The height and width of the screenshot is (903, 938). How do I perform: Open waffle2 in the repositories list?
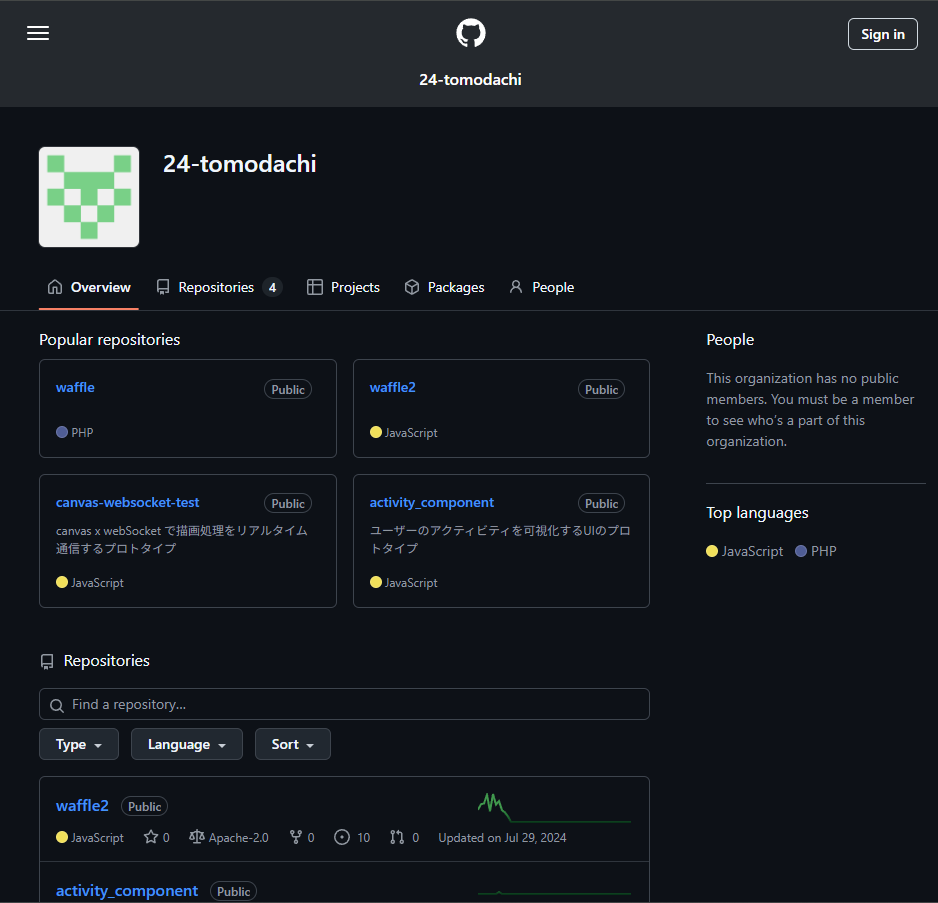82,806
